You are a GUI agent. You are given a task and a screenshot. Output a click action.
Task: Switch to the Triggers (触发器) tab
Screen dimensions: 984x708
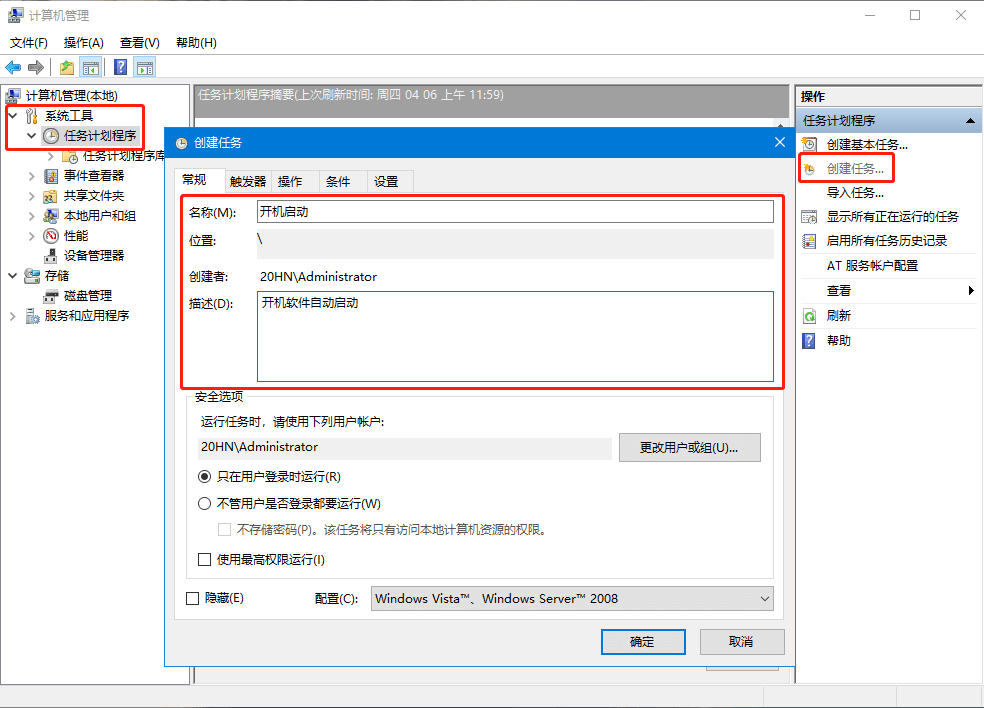point(248,181)
